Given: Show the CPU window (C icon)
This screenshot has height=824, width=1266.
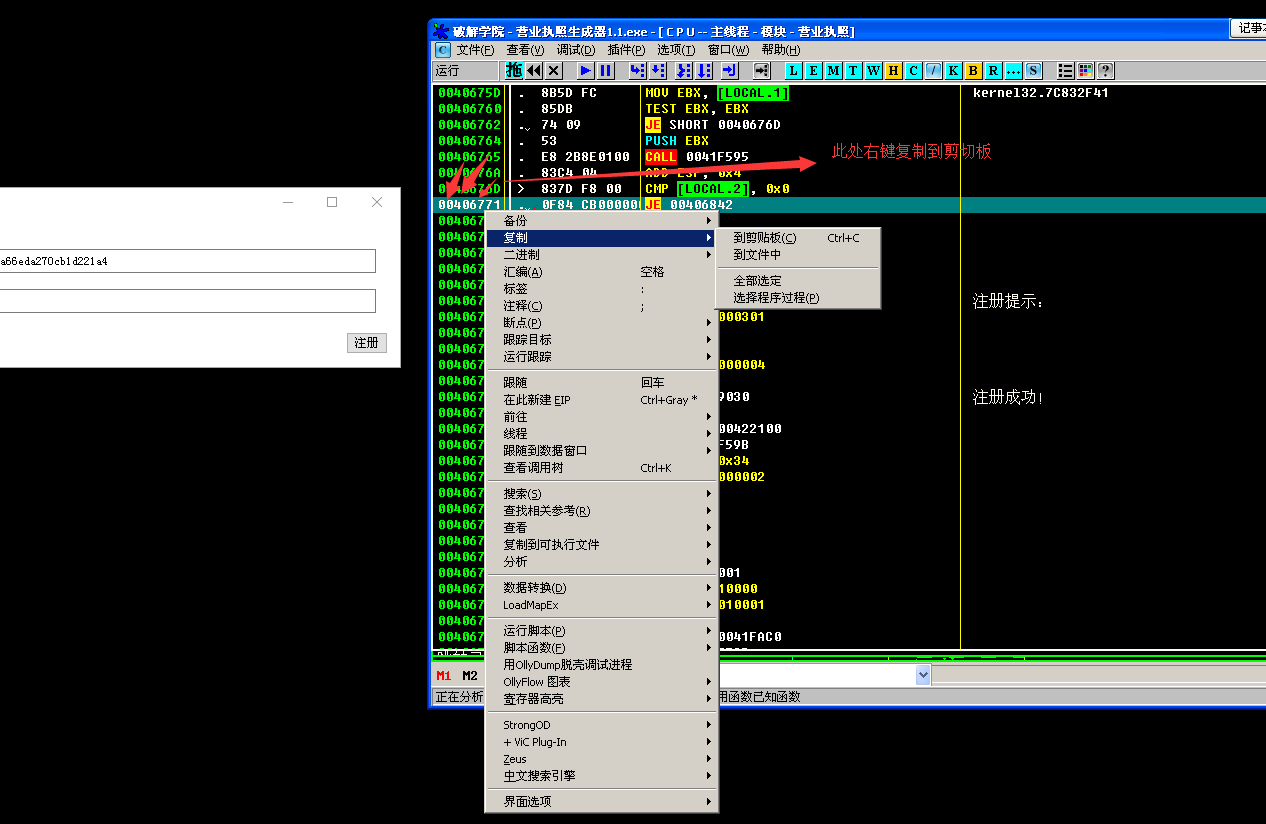Looking at the screenshot, I should [913, 71].
